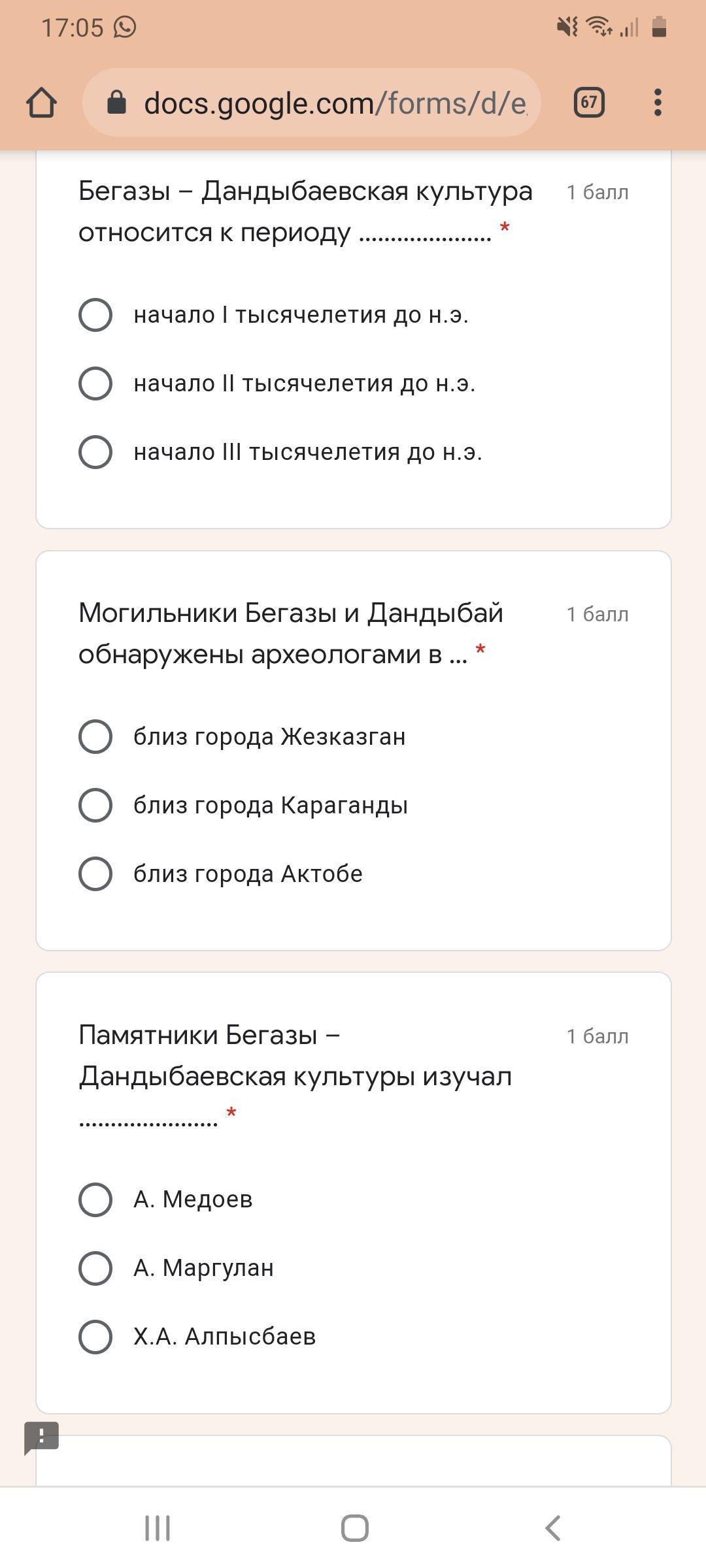Pick 'А. Маргулан' radio option
The height and width of the screenshot is (1568, 706).
(x=95, y=1268)
